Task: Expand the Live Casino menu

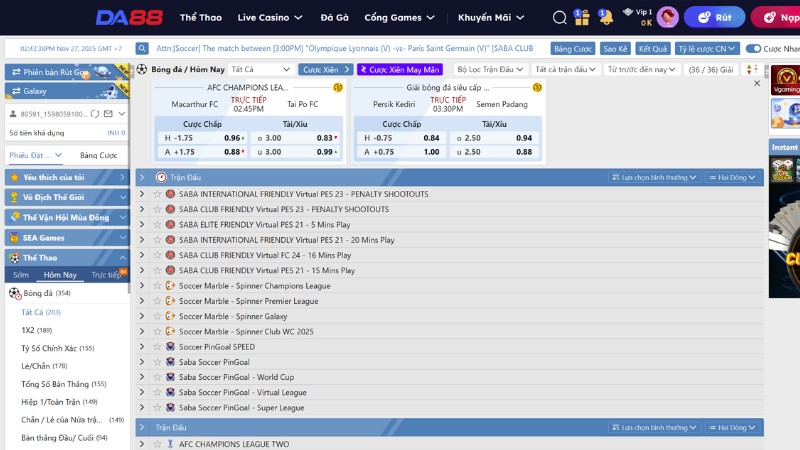Action: click(x=270, y=18)
